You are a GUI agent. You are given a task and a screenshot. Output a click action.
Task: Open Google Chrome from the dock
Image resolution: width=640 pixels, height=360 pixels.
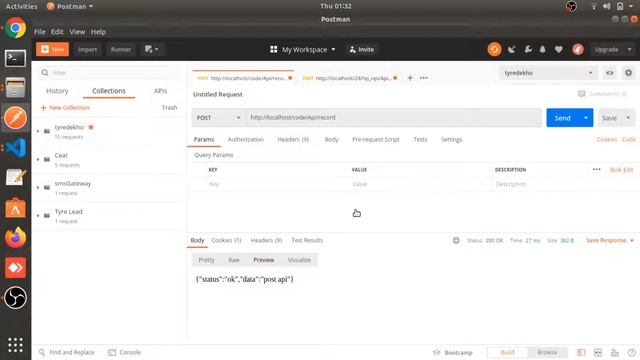pyautogui.click(x=16, y=28)
